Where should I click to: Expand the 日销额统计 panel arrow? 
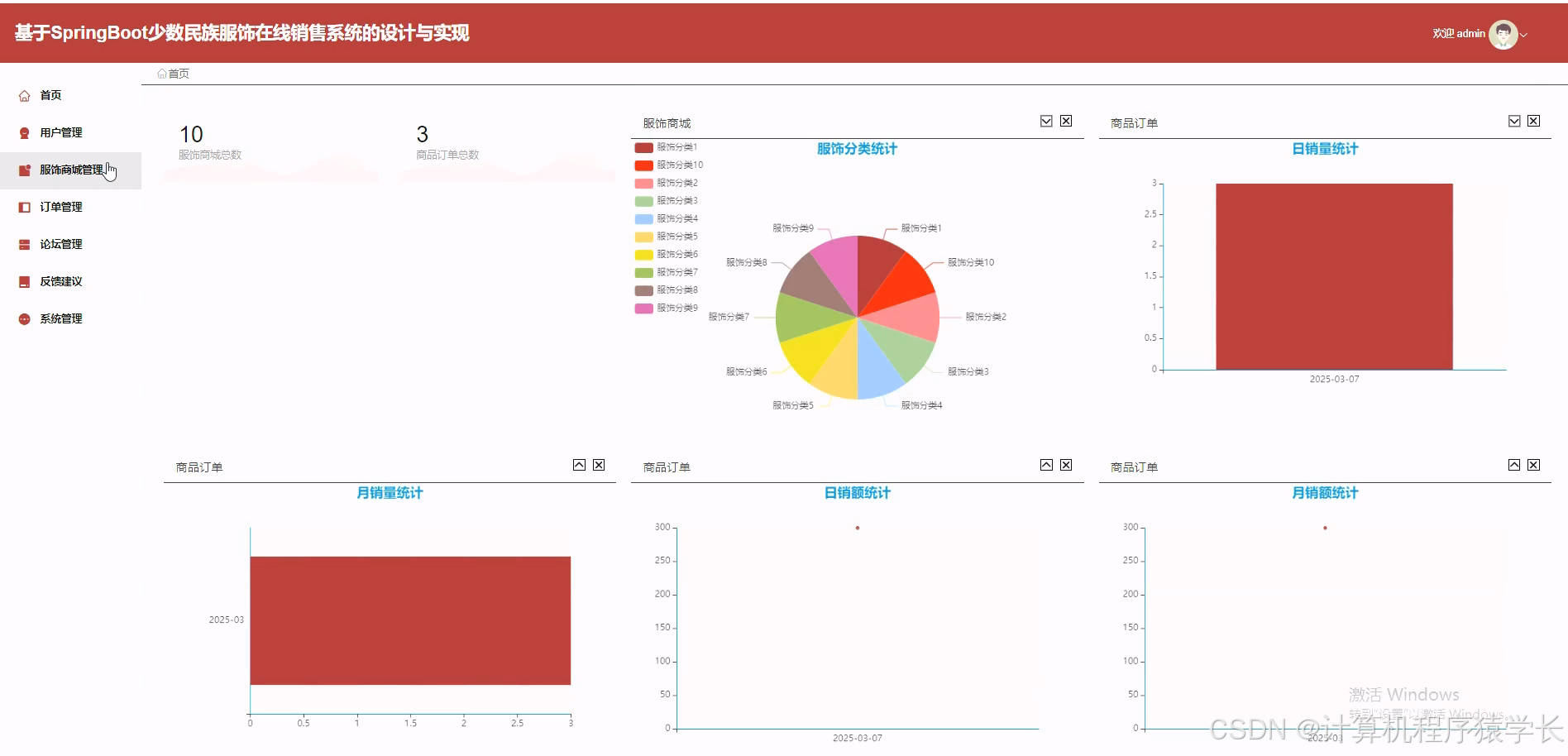1046,465
